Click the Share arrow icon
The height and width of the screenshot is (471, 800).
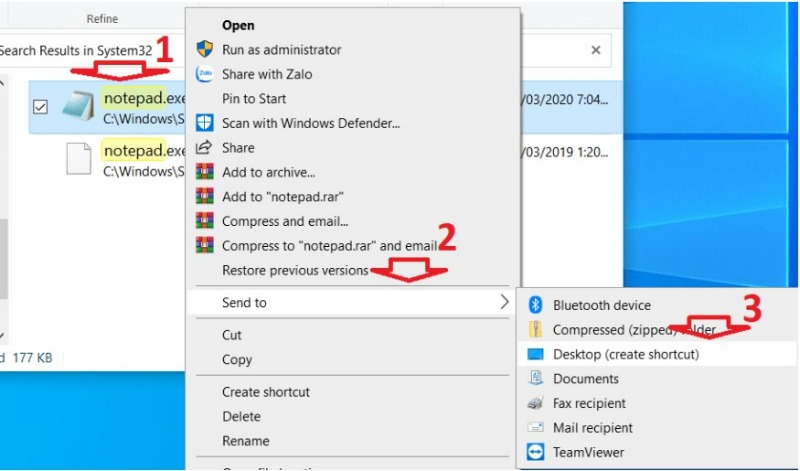point(204,147)
